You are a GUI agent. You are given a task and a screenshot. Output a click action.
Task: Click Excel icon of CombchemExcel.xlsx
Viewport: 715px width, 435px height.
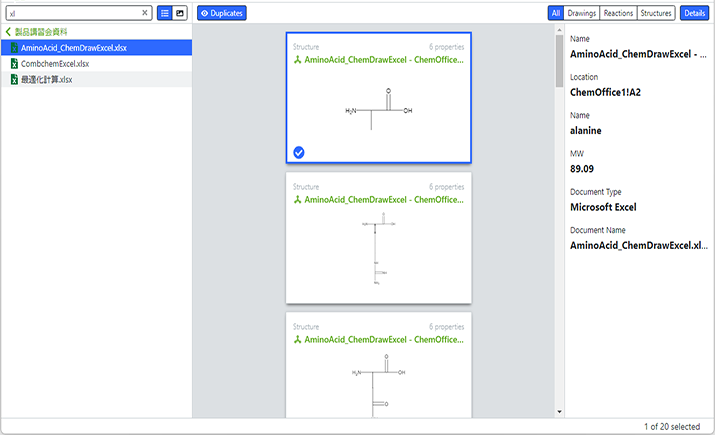pos(13,64)
